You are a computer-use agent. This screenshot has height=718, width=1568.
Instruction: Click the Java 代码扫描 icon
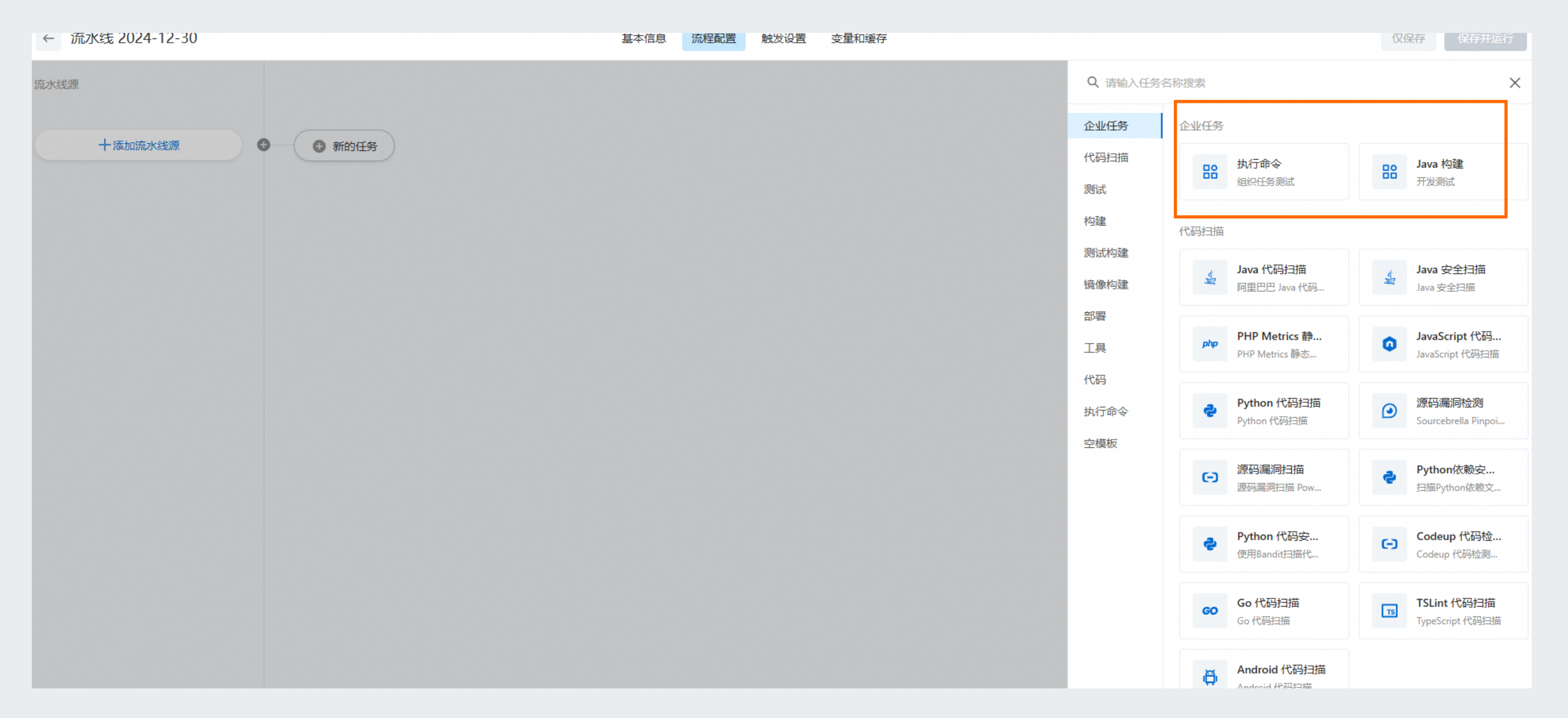coord(1210,277)
